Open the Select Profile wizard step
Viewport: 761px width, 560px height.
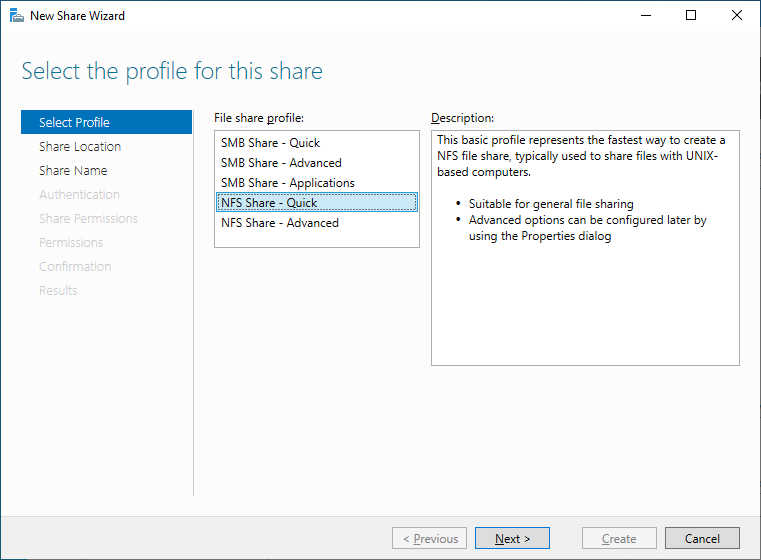pos(106,122)
